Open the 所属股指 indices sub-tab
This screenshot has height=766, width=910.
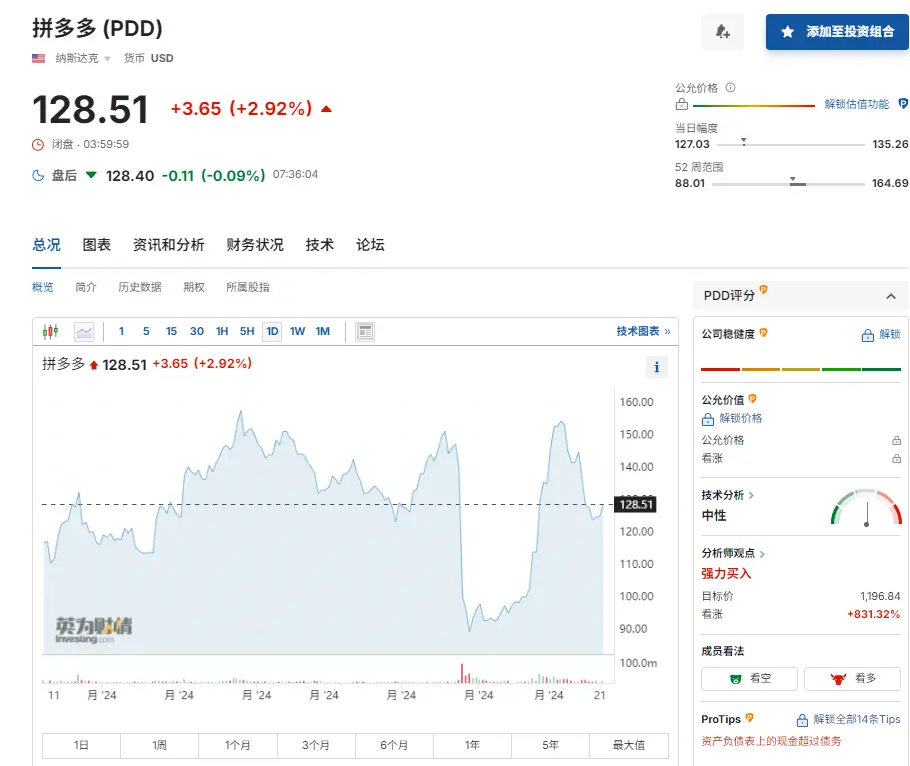pos(248,287)
